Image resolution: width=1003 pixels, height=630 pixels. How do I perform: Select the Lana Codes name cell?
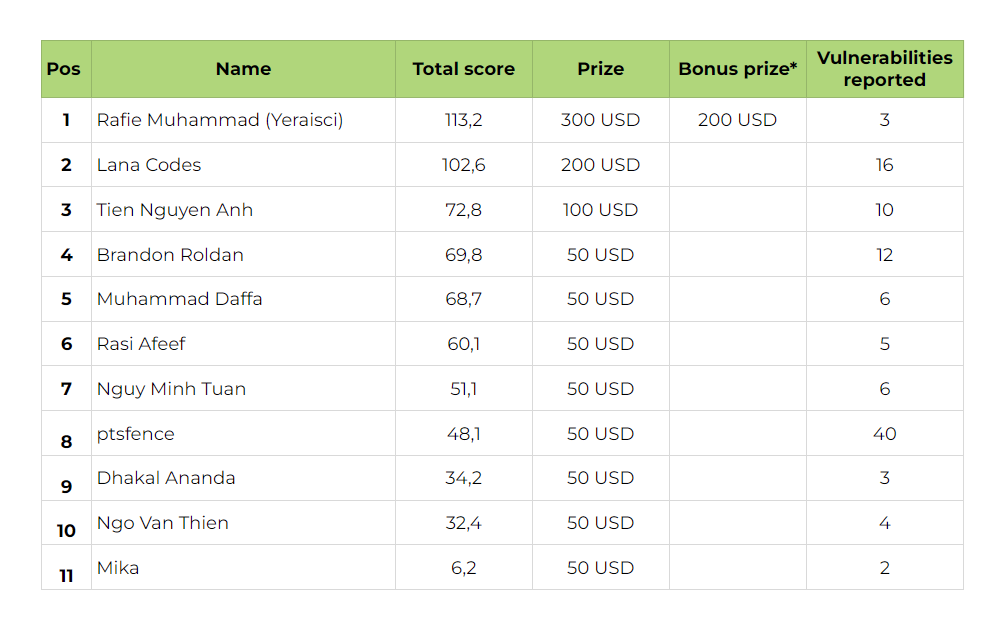[x=149, y=165]
